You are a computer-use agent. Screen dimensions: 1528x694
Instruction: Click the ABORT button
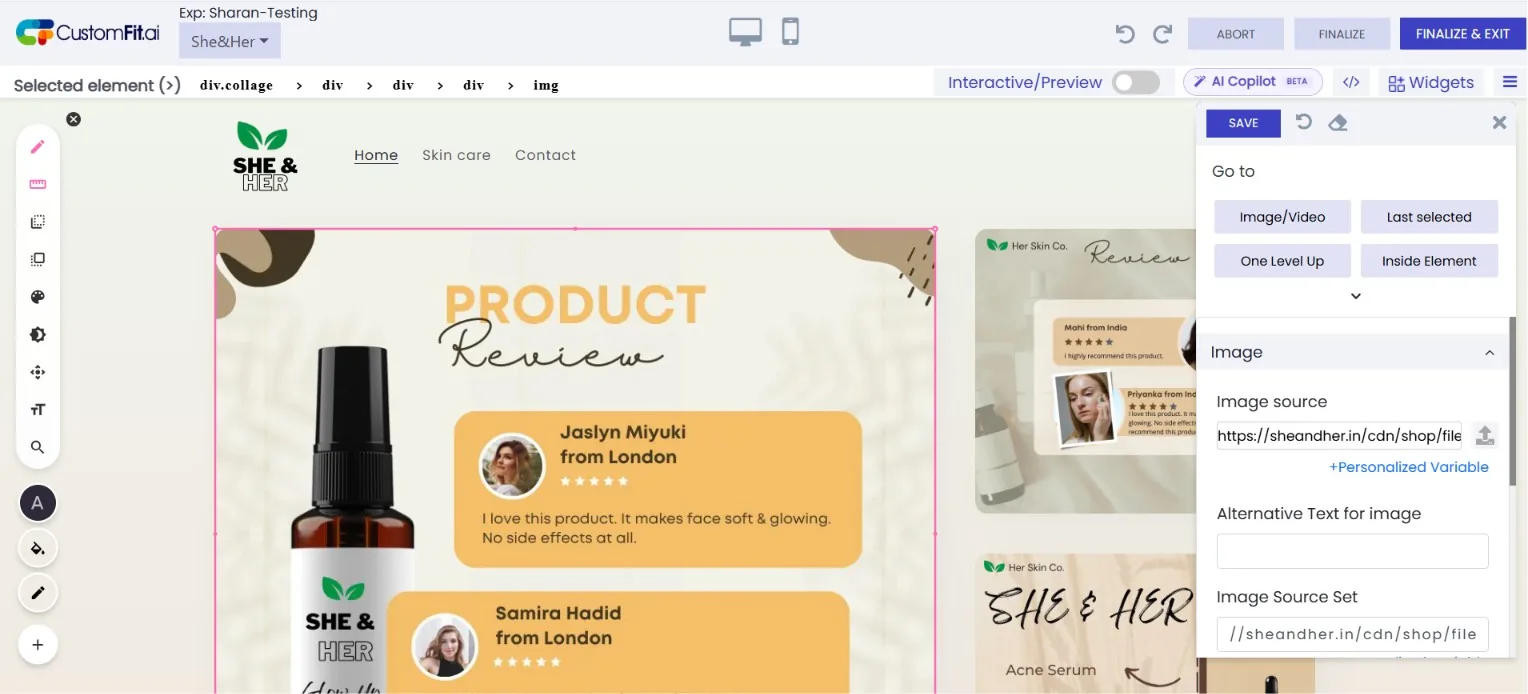[x=1236, y=34]
